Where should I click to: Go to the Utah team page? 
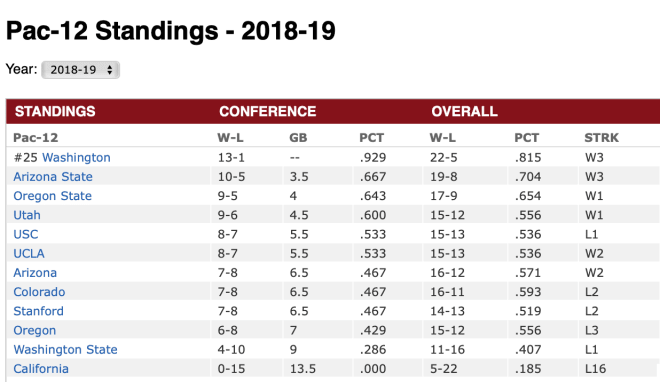pyautogui.click(x=27, y=215)
